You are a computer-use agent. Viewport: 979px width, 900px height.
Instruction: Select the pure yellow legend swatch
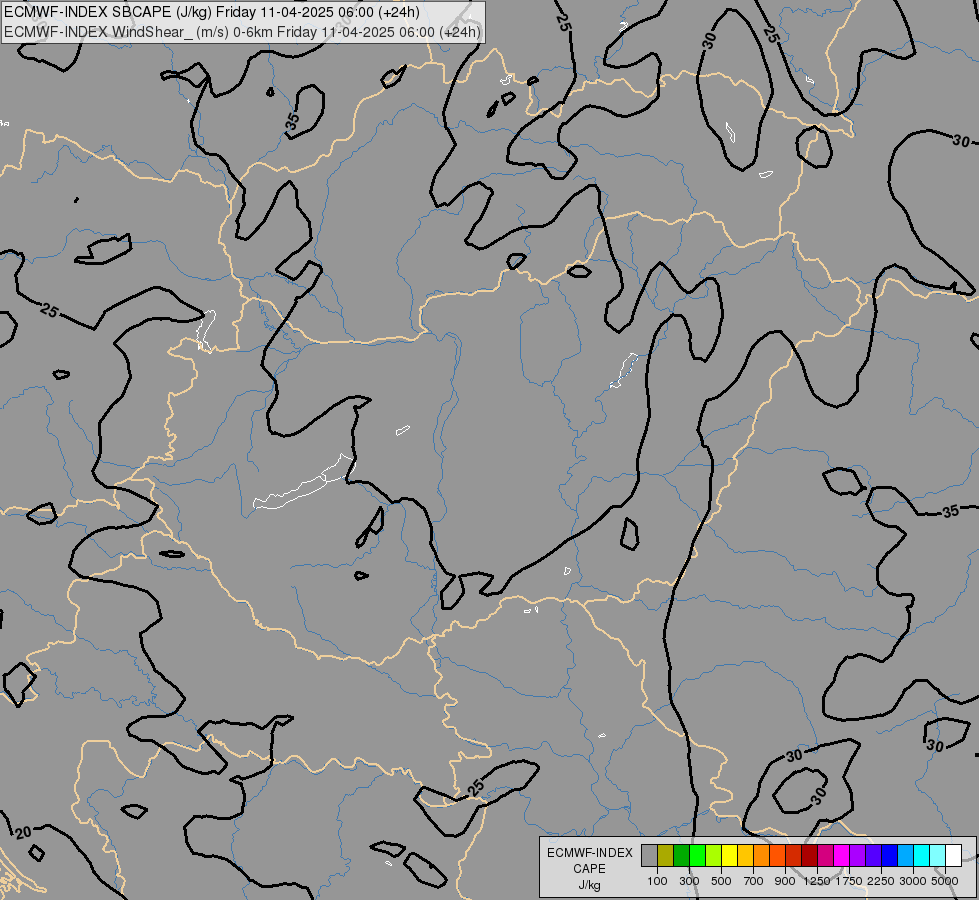click(x=729, y=855)
